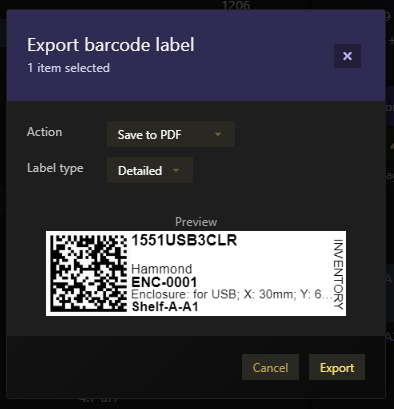Image resolution: width=394 pixels, height=409 pixels.
Task: Click the arrow beside Save to PDF
Action: click(x=218, y=134)
